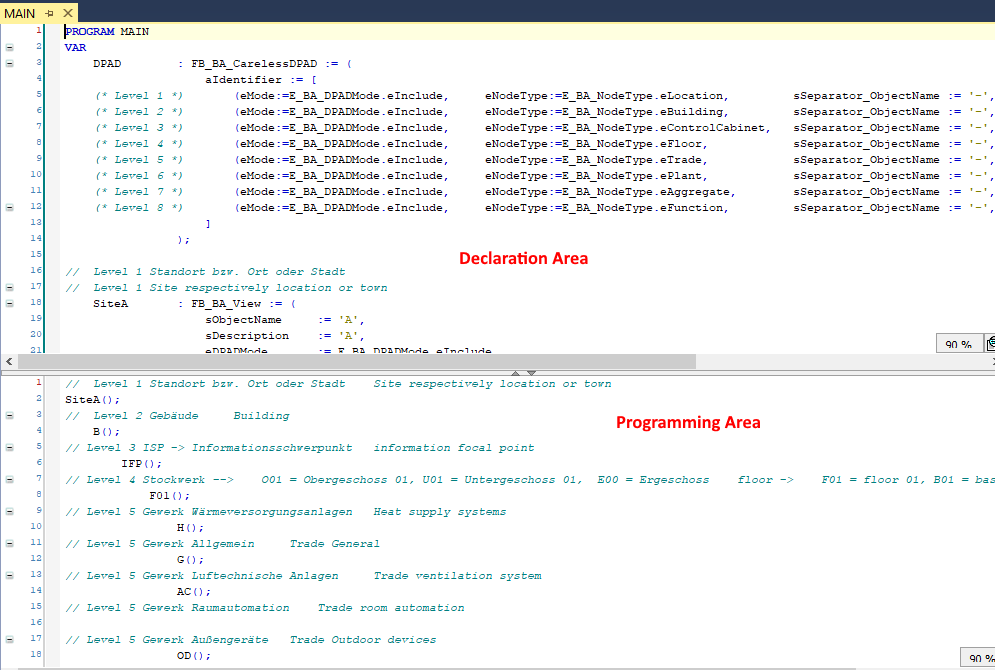Image resolution: width=995 pixels, height=670 pixels.
Task: Collapse the DPAD declaration fold marker
Action: click(x=10, y=63)
